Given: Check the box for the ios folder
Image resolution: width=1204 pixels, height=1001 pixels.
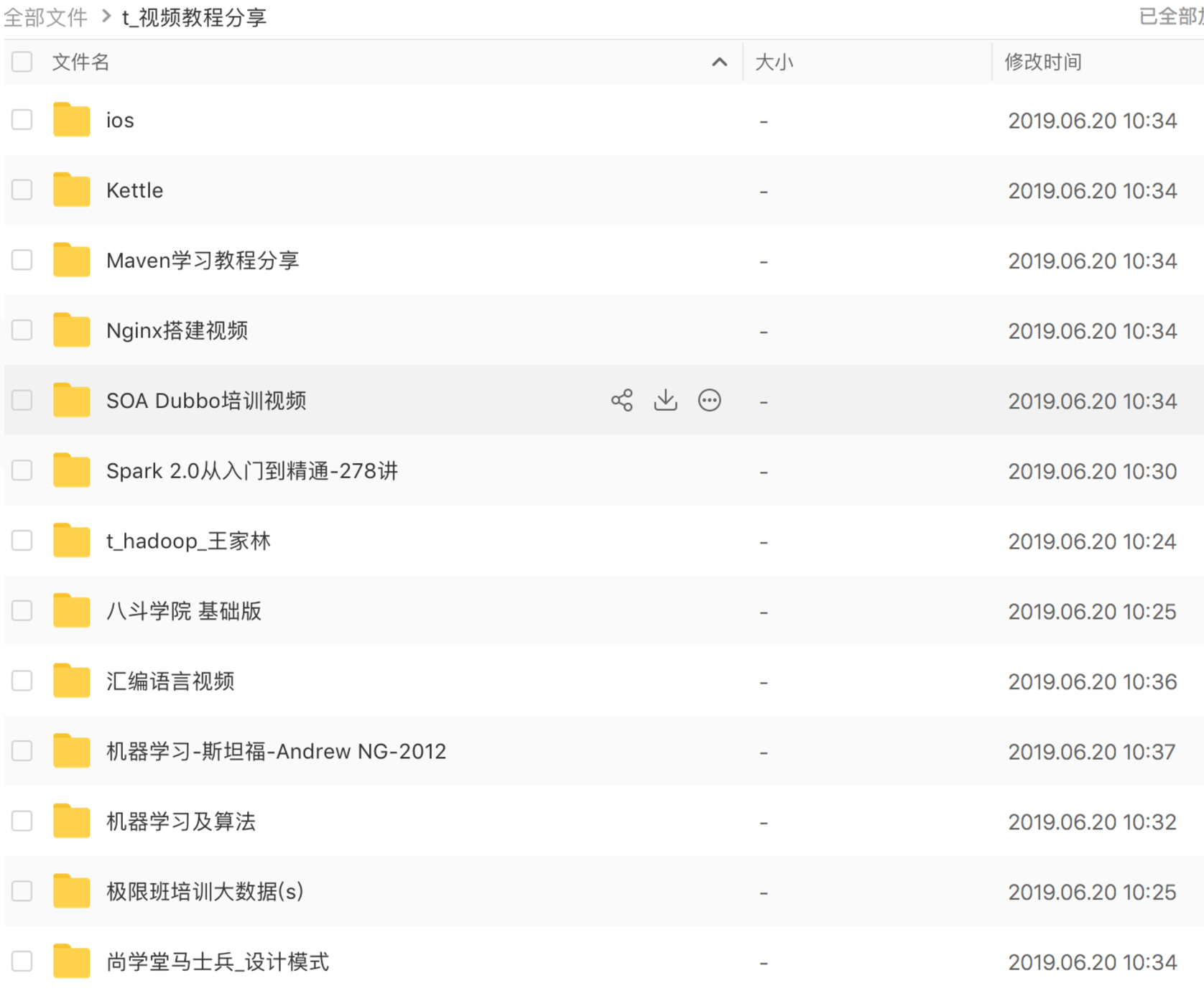Looking at the screenshot, I should click(22, 119).
